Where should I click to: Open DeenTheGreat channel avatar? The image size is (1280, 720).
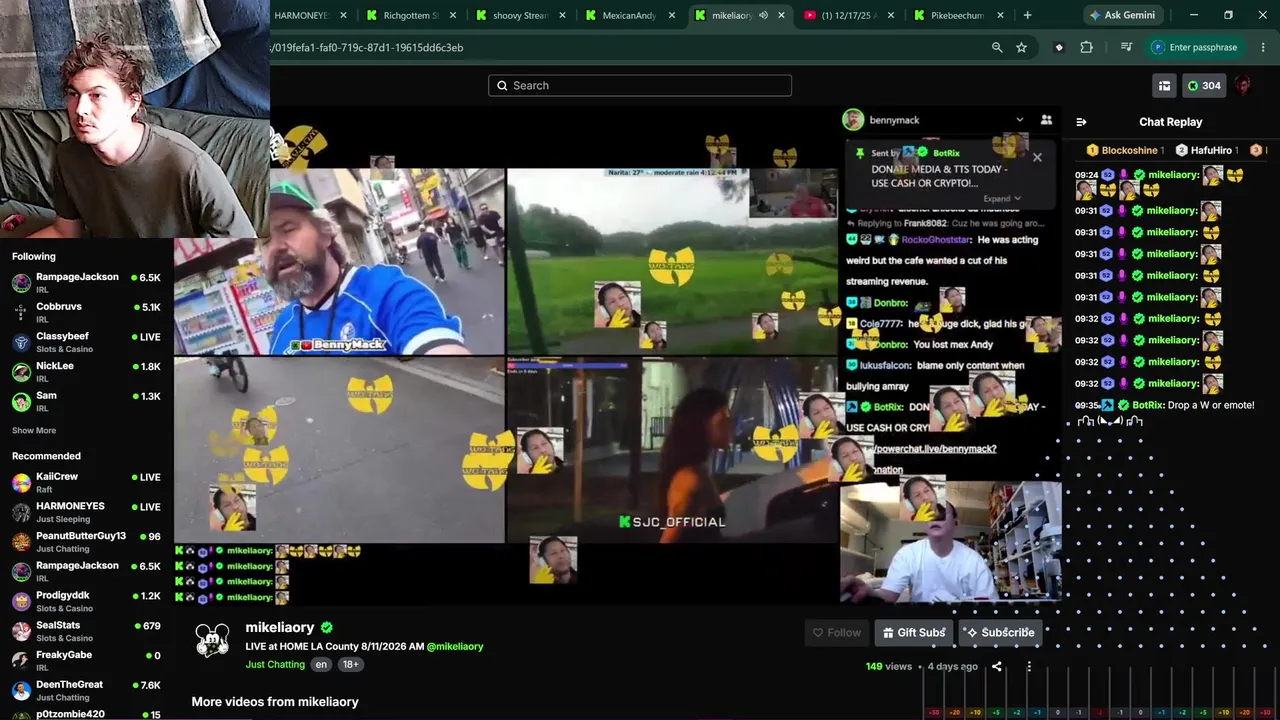pyautogui.click(x=21, y=691)
